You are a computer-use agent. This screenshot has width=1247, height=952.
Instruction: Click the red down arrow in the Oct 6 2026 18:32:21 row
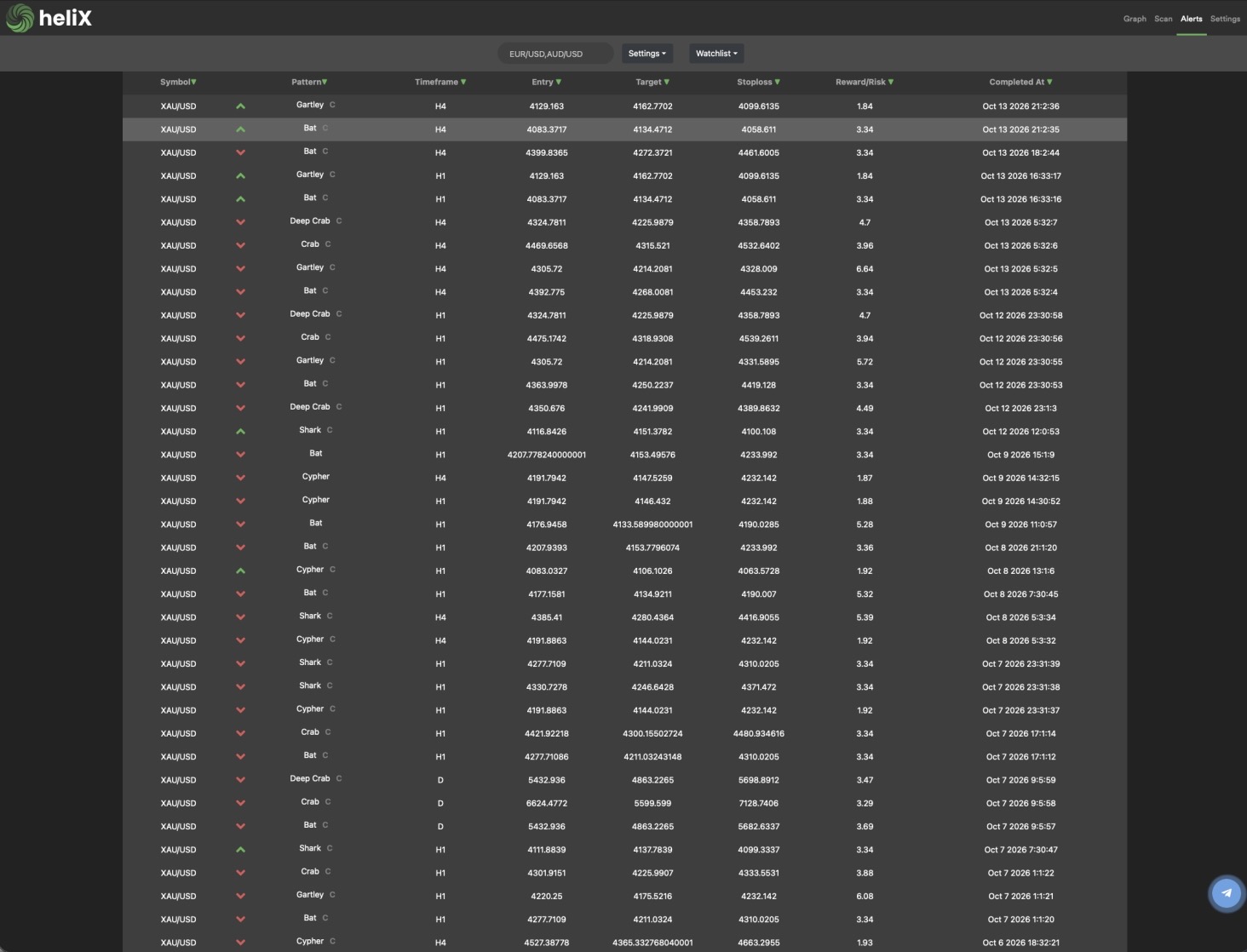pos(240,943)
